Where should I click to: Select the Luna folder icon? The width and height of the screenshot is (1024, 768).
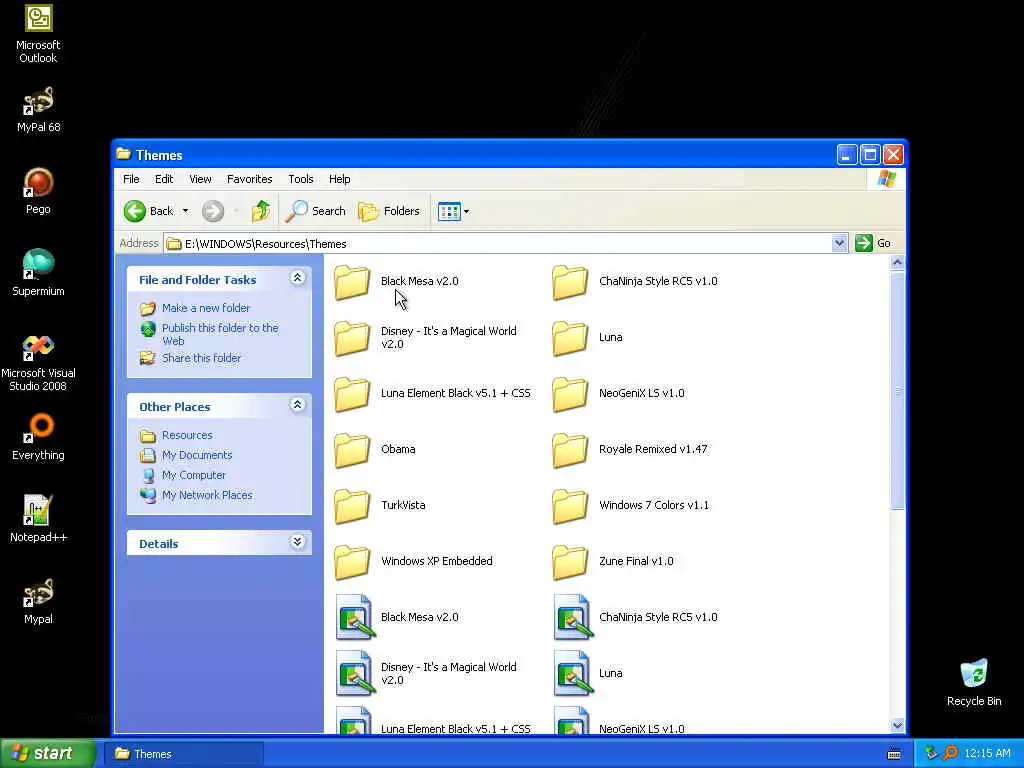click(x=569, y=338)
